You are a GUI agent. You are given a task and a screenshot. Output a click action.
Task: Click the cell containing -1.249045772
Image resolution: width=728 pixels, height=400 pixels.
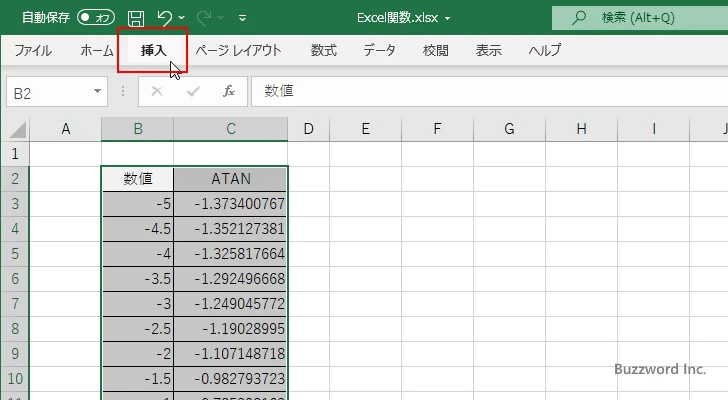pos(231,304)
